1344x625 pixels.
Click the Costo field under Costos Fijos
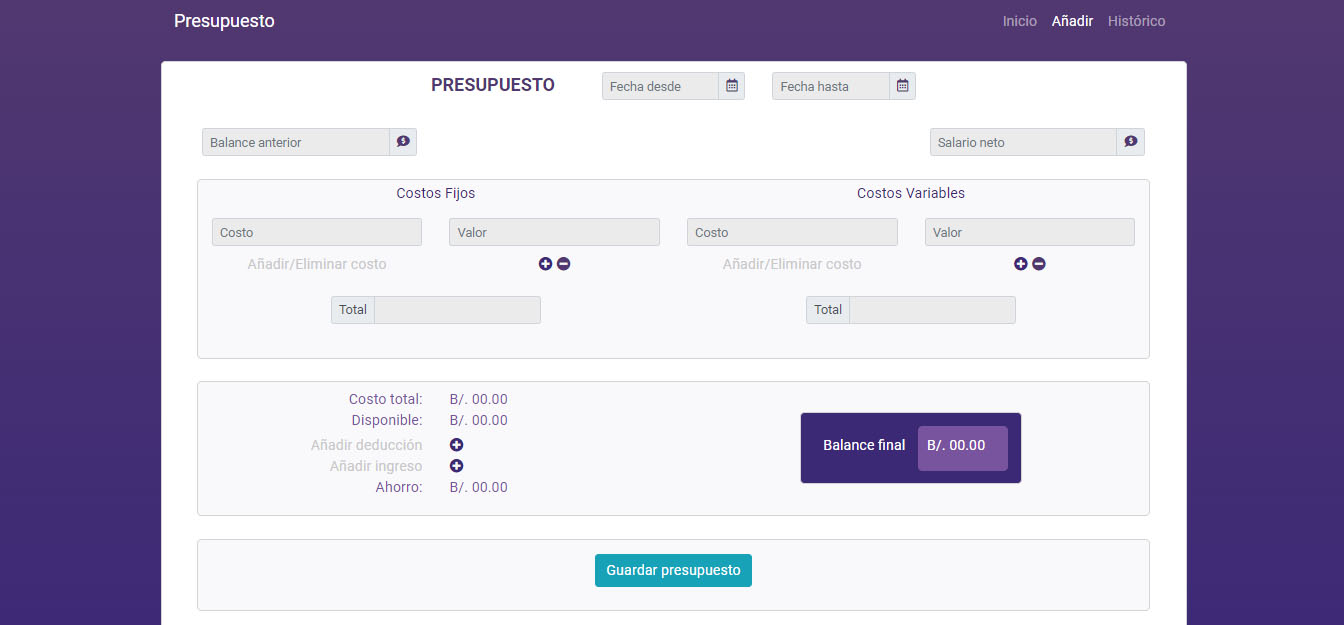(x=316, y=232)
